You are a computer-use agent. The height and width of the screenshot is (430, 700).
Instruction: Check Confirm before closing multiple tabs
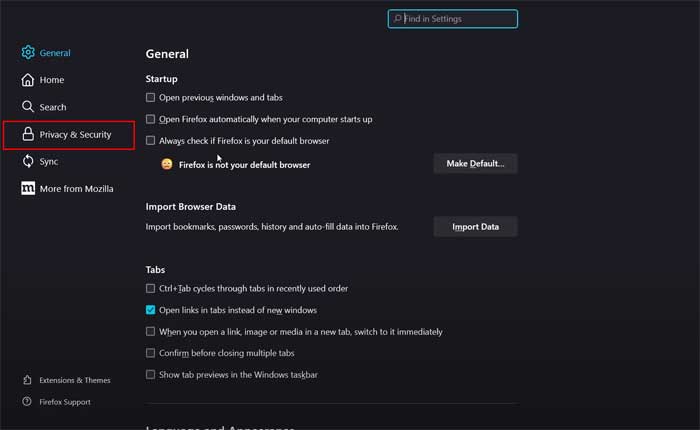(x=151, y=353)
